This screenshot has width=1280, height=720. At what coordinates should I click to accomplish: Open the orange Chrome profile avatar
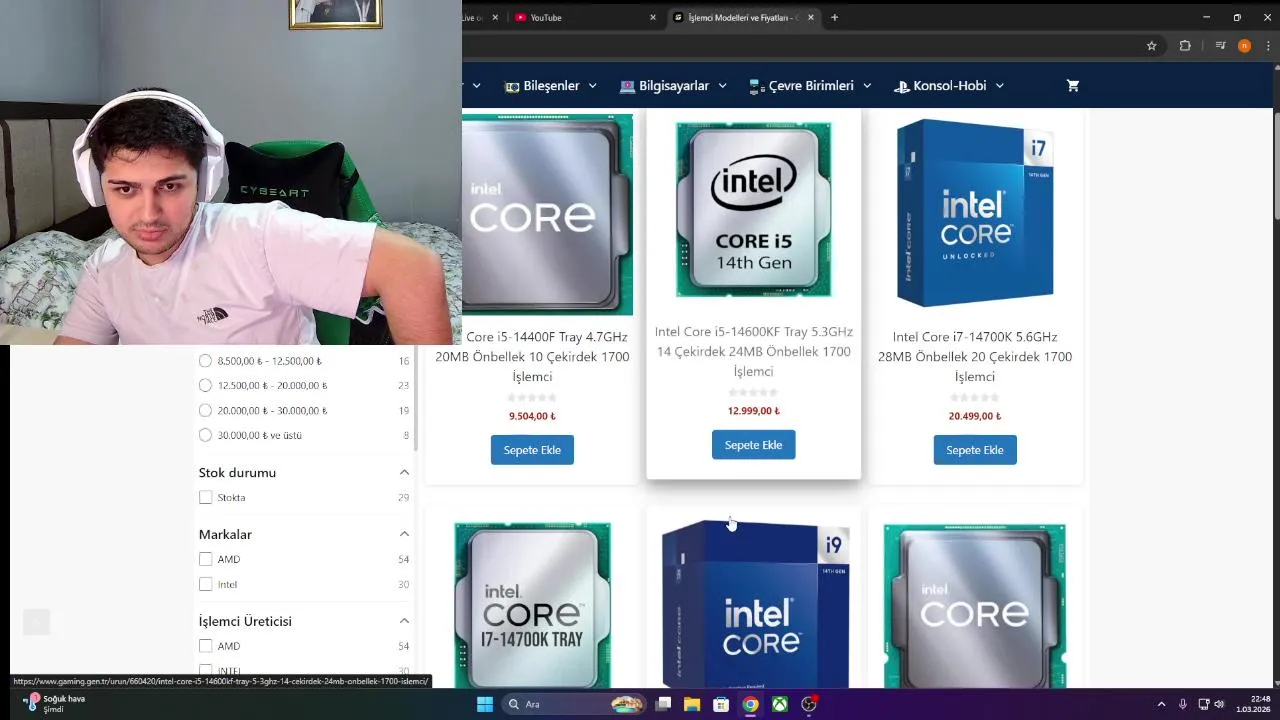click(x=1244, y=46)
